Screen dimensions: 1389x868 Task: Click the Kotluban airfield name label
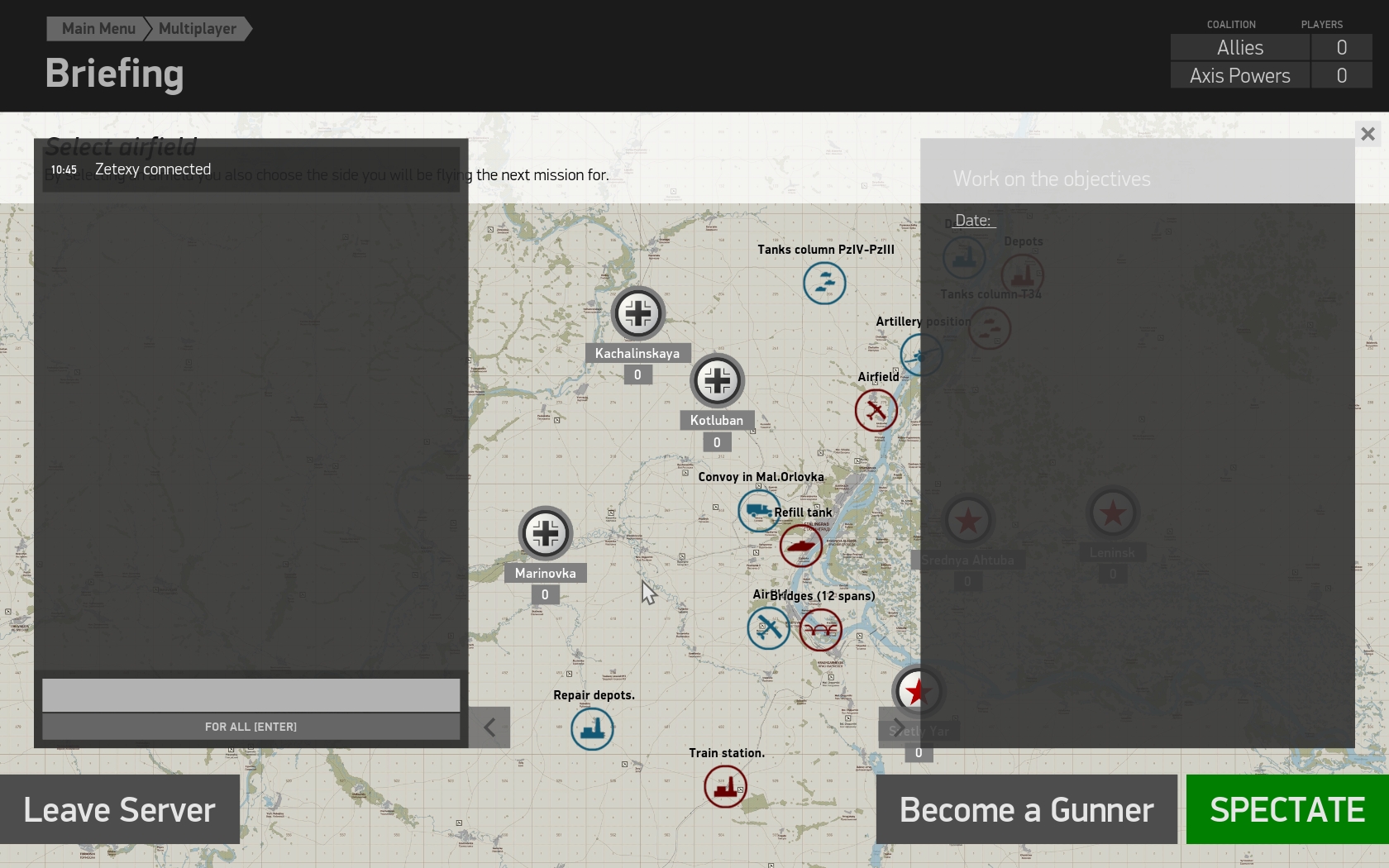point(717,421)
